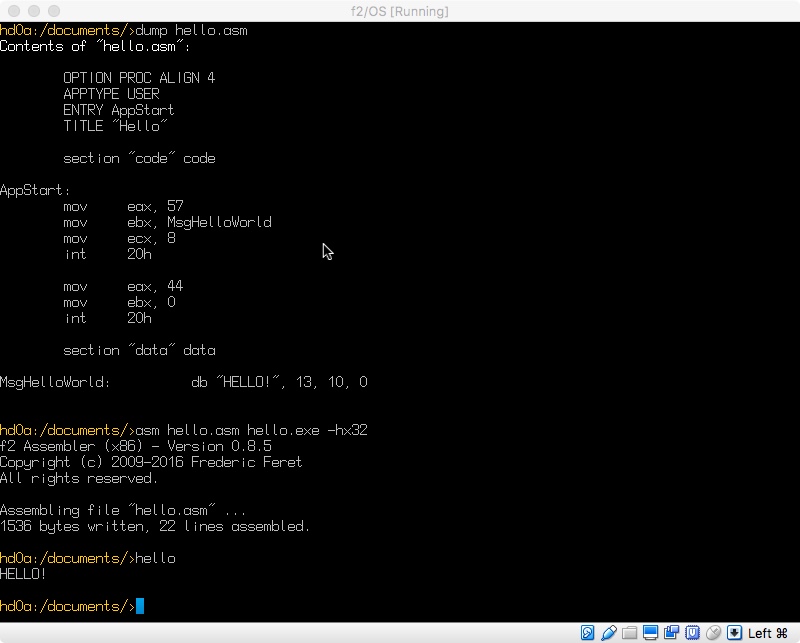Click the red close window button
The width and height of the screenshot is (800, 643).
[14, 11]
